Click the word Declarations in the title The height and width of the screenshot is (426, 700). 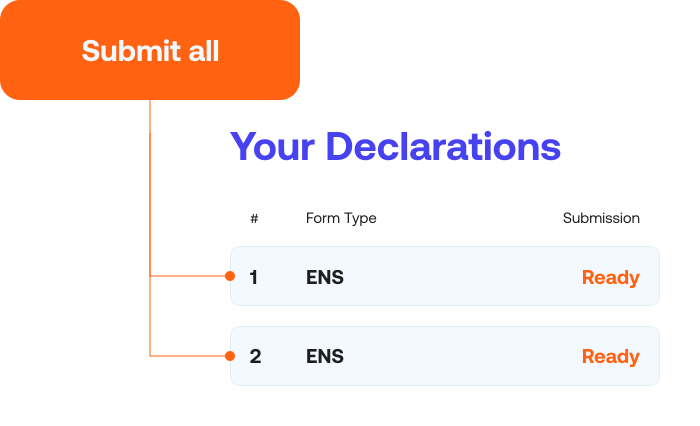tap(443, 146)
